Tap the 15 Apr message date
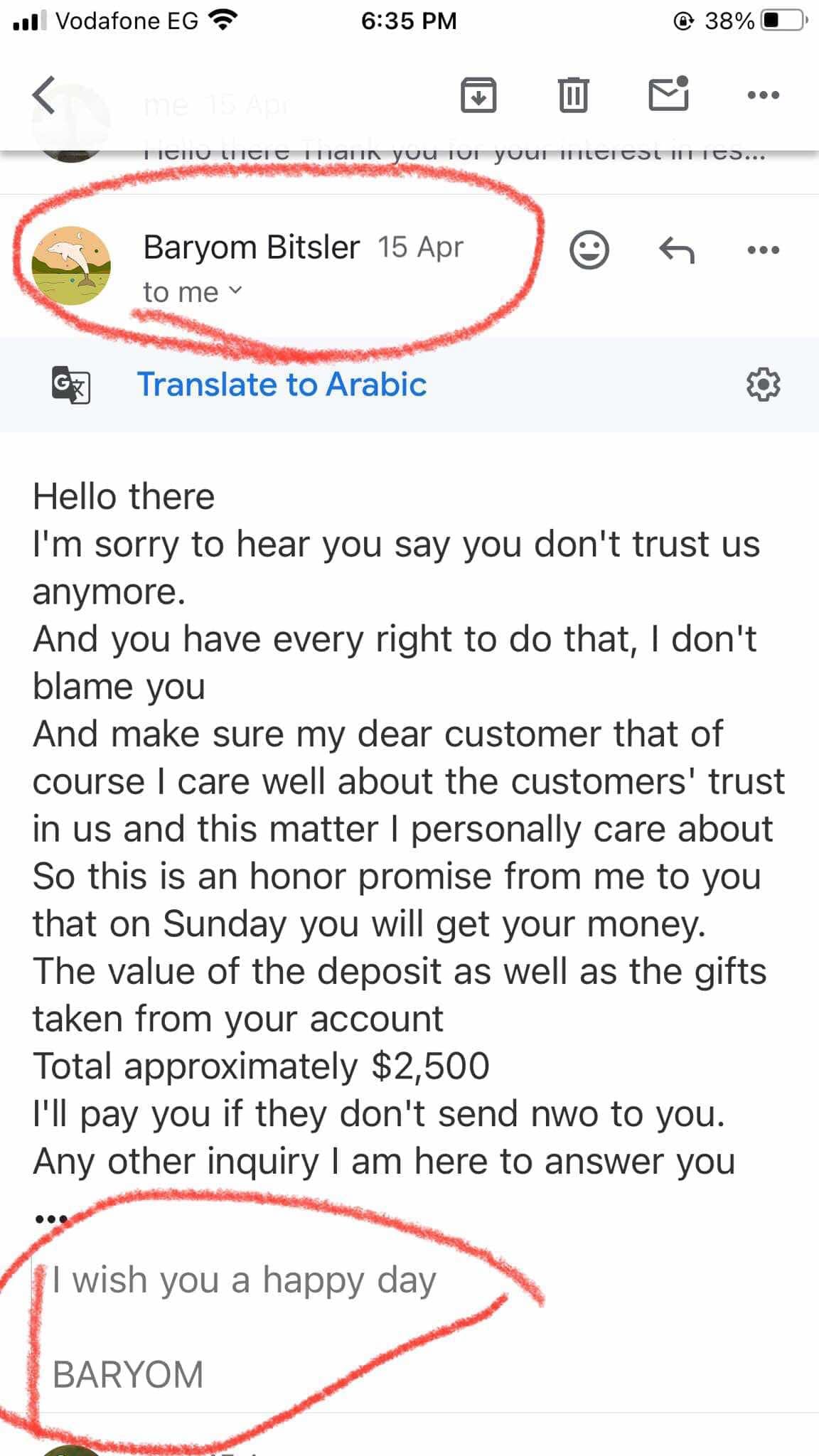This screenshot has width=819, height=1456. (420, 247)
